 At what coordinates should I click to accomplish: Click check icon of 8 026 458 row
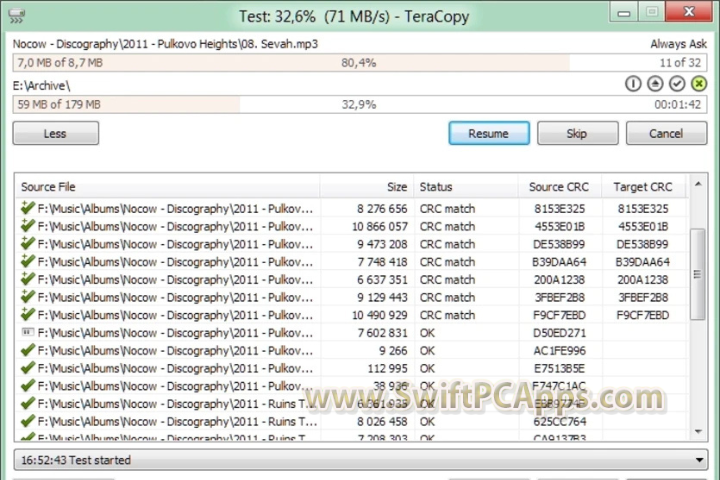pos(28,421)
